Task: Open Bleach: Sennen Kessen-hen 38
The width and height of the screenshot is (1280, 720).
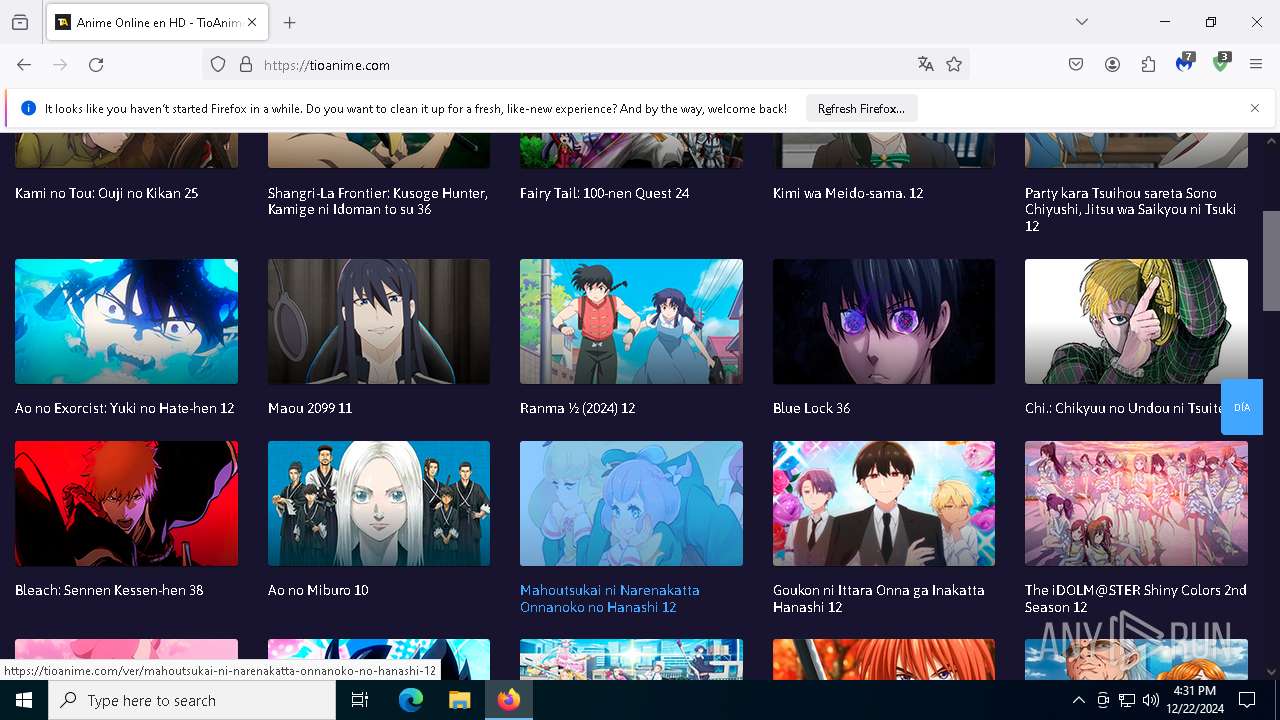Action: point(109,590)
